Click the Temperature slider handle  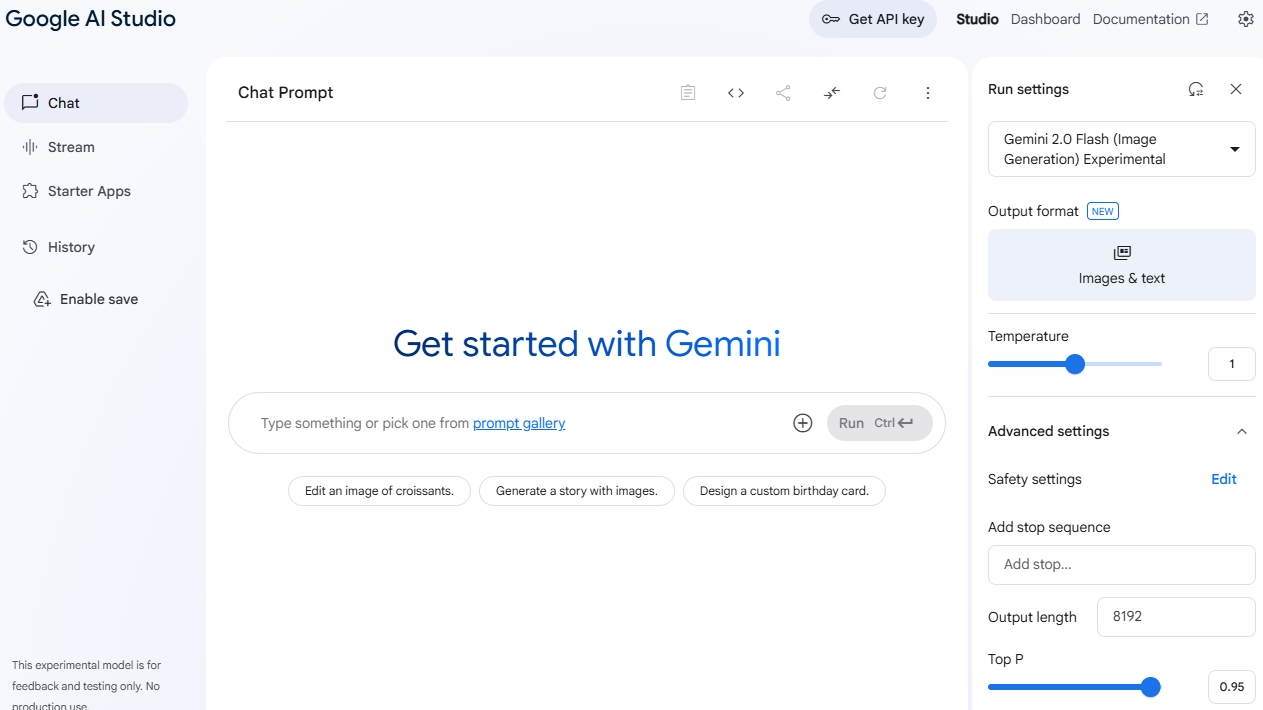click(1075, 364)
